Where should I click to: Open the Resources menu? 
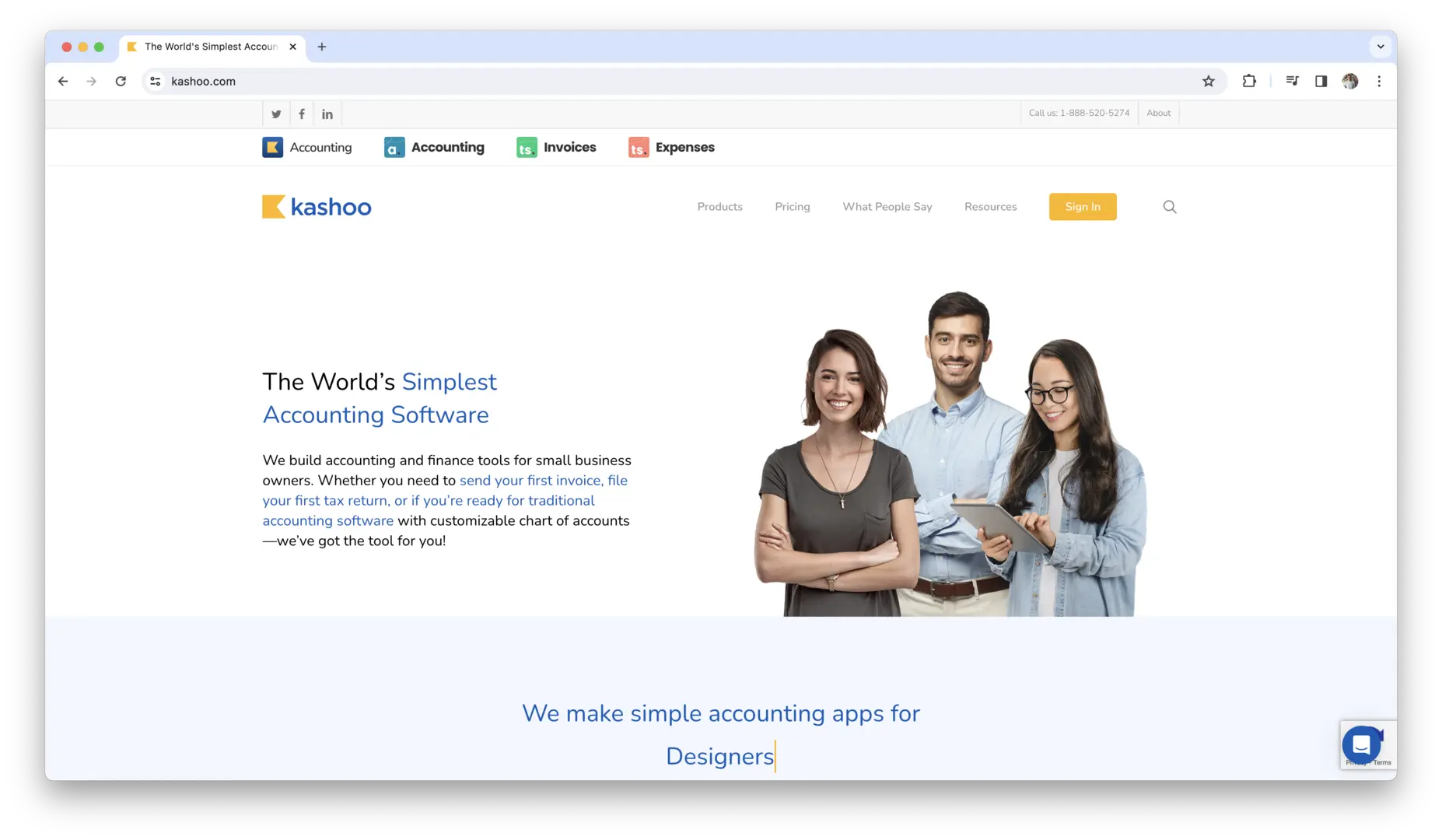click(991, 207)
